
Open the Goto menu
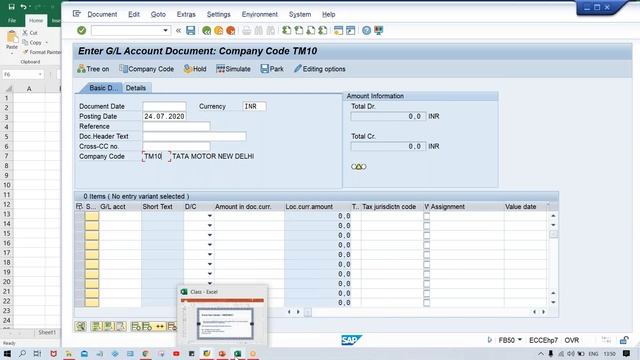pyautogui.click(x=158, y=14)
